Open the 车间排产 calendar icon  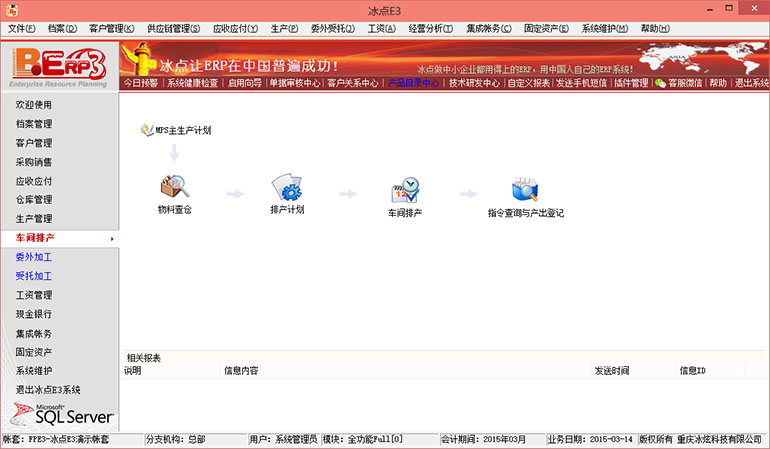[x=405, y=190]
